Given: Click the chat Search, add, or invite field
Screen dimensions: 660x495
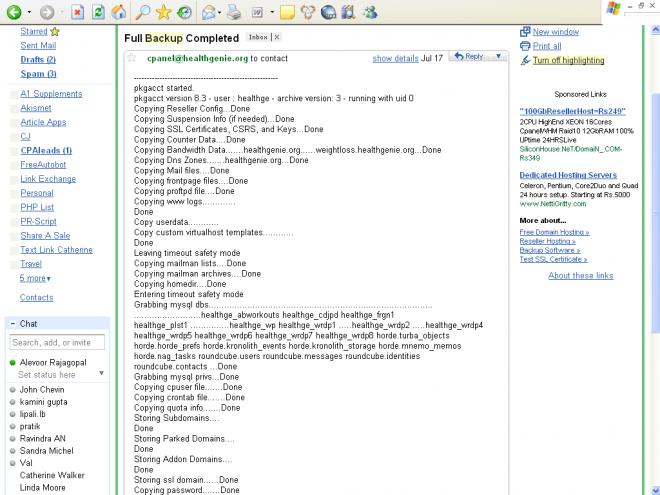Looking at the screenshot, I should coord(57,342).
